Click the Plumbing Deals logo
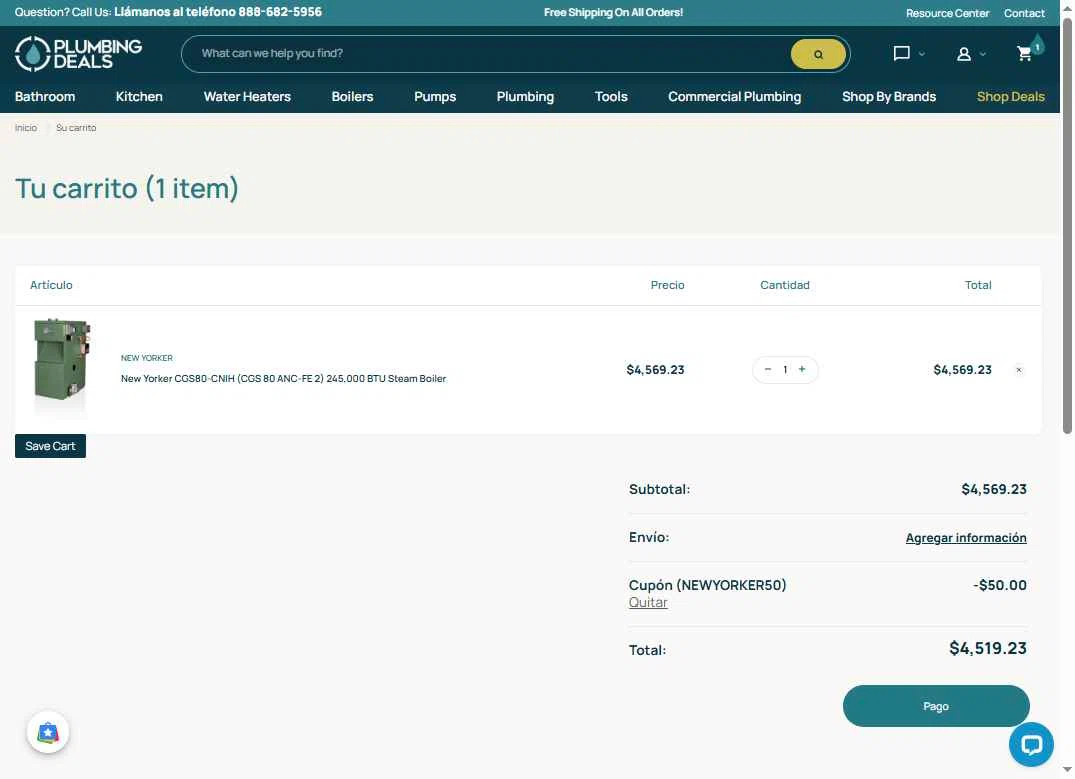Image resolution: width=1075 pixels, height=779 pixels. coord(78,53)
